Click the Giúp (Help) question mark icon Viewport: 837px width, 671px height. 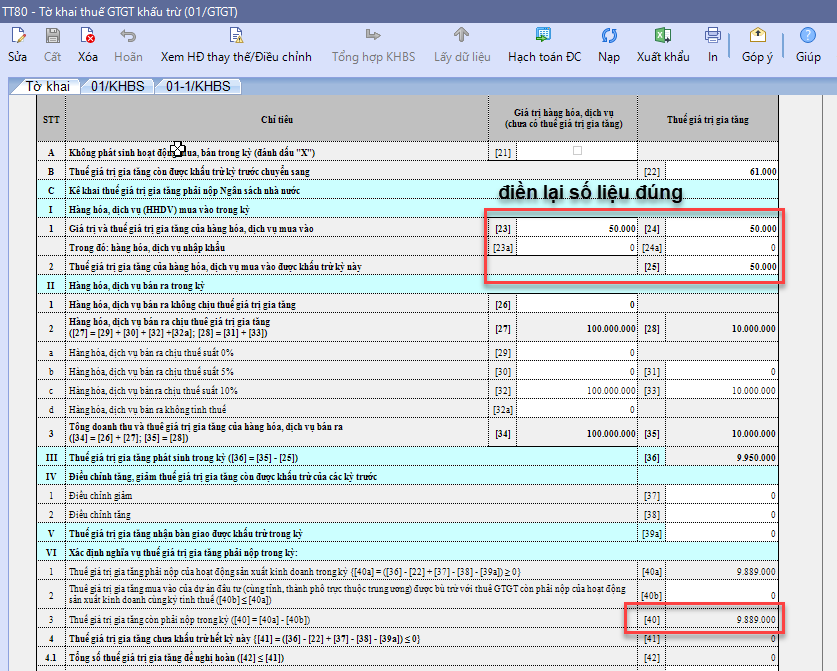click(x=808, y=35)
